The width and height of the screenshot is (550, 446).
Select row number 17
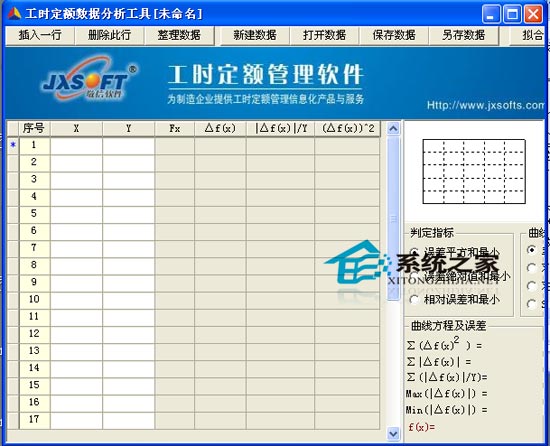34,420
